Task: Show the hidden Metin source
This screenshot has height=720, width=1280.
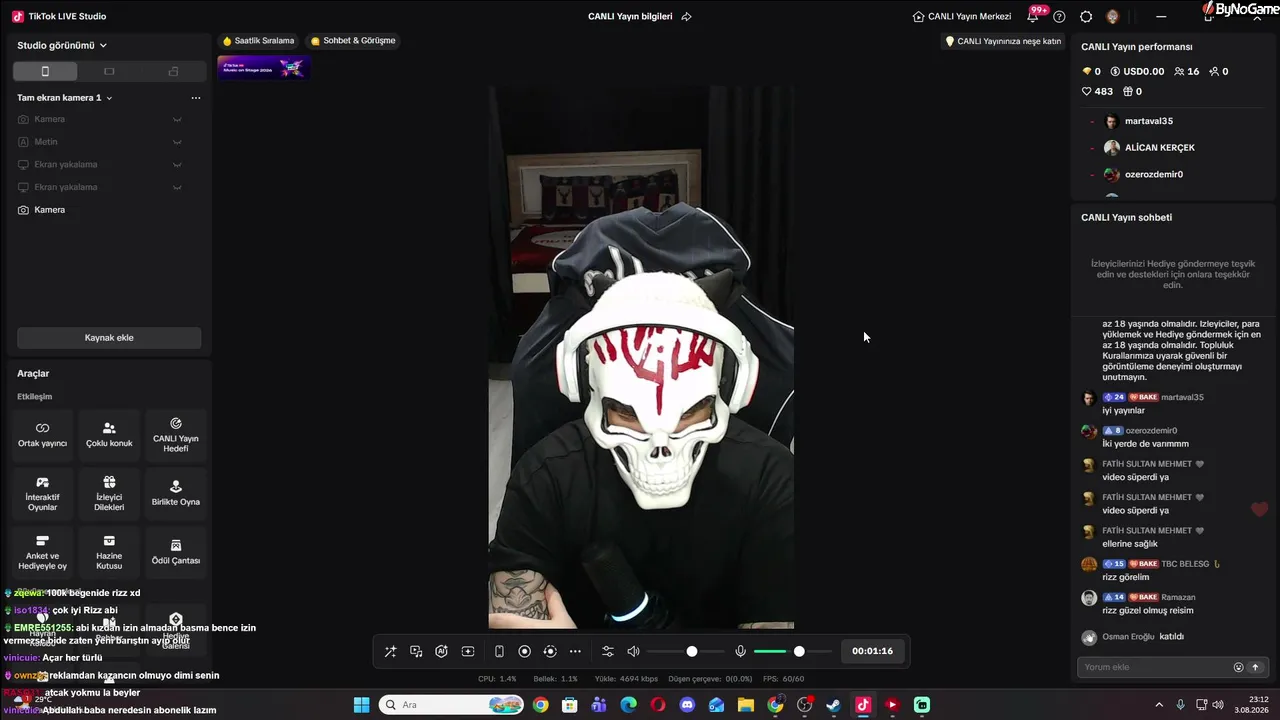Action: [x=177, y=142]
